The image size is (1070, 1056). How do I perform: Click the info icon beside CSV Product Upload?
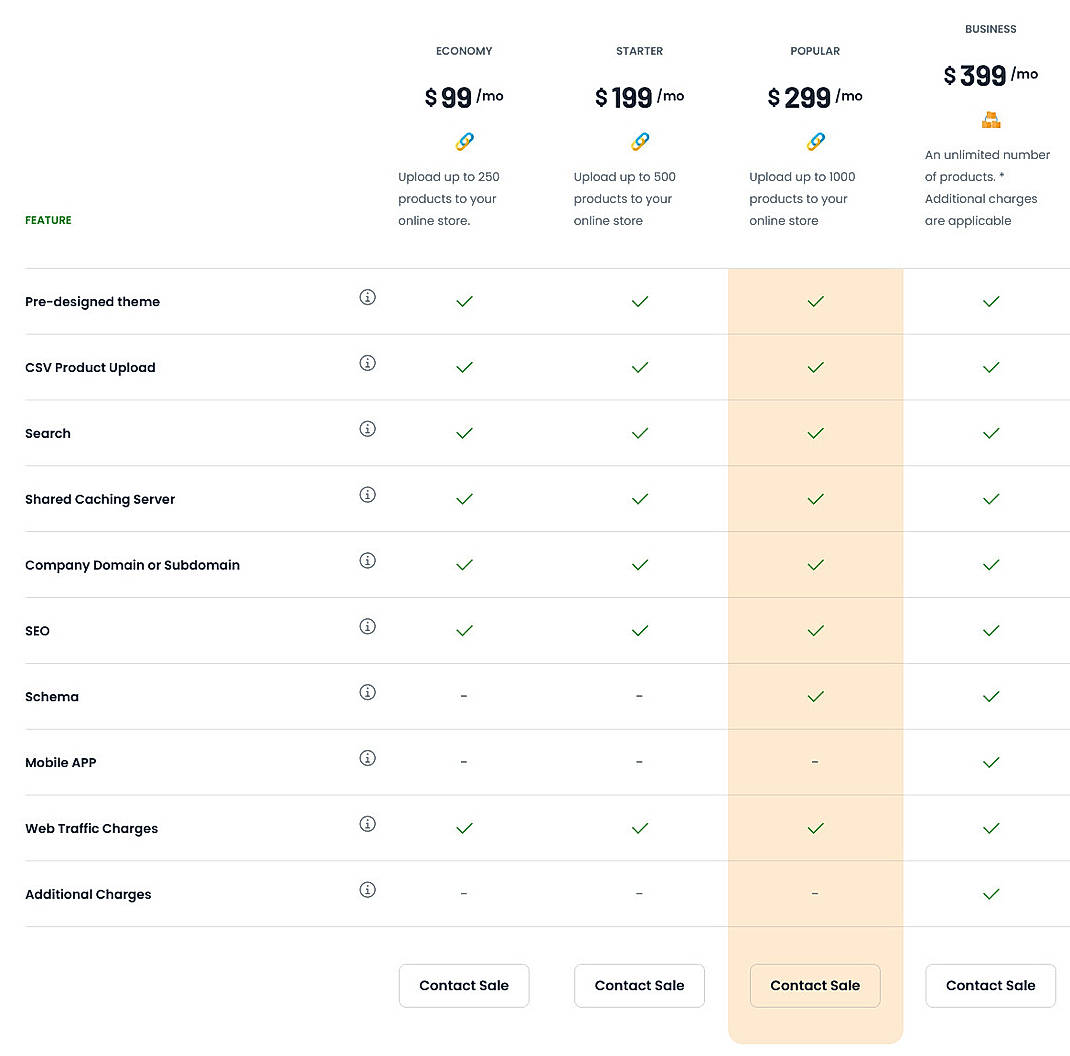pyautogui.click(x=367, y=363)
